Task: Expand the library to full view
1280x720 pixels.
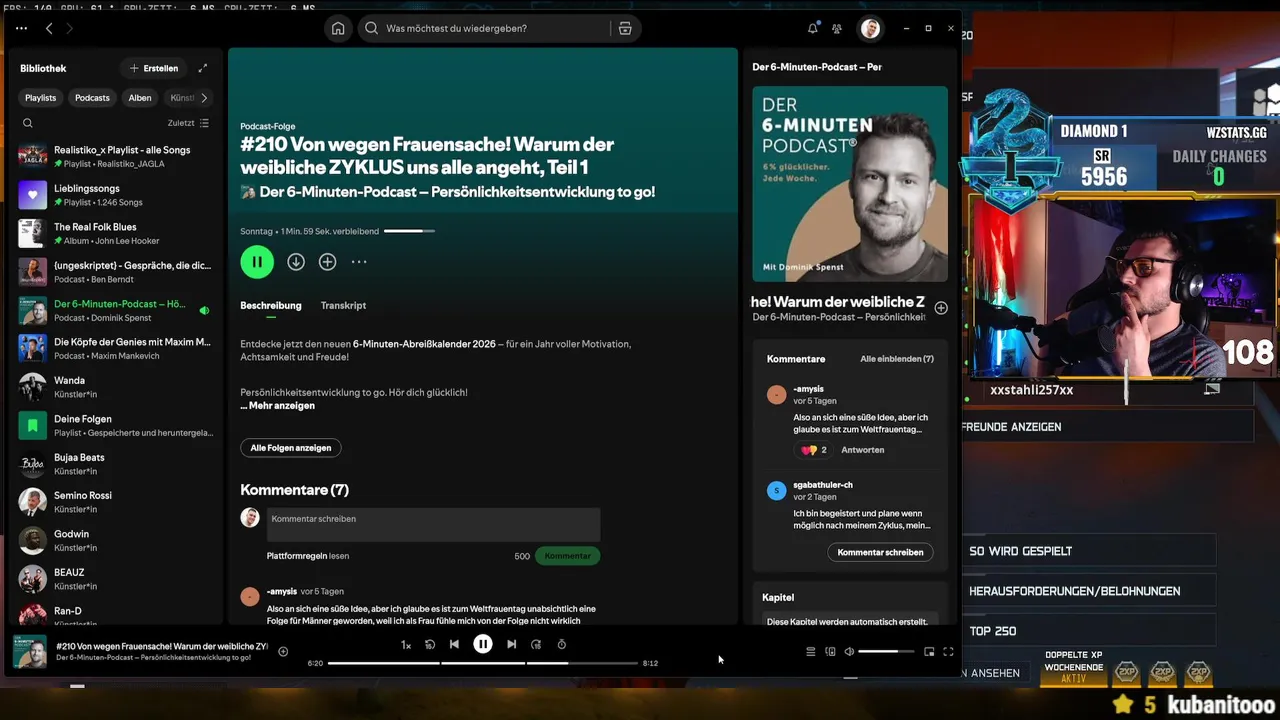Action: coord(202,68)
